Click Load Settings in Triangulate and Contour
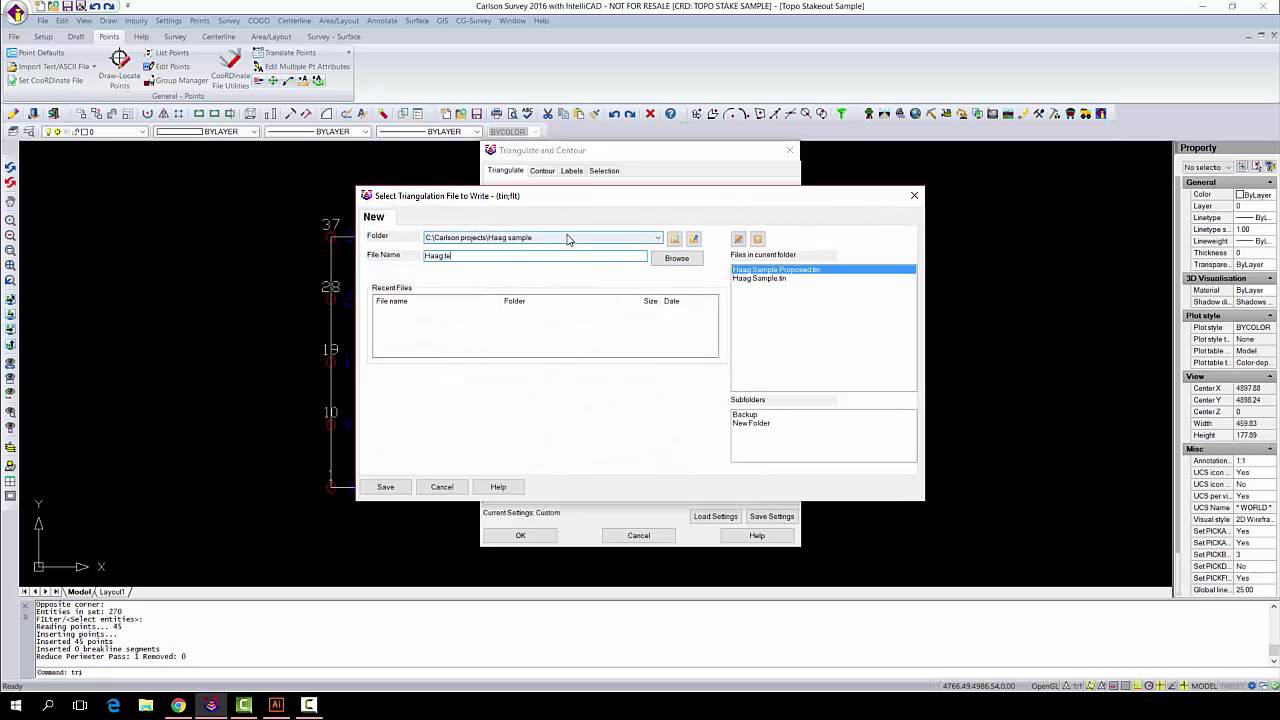The height and width of the screenshot is (720, 1280). [x=716, y=516]
